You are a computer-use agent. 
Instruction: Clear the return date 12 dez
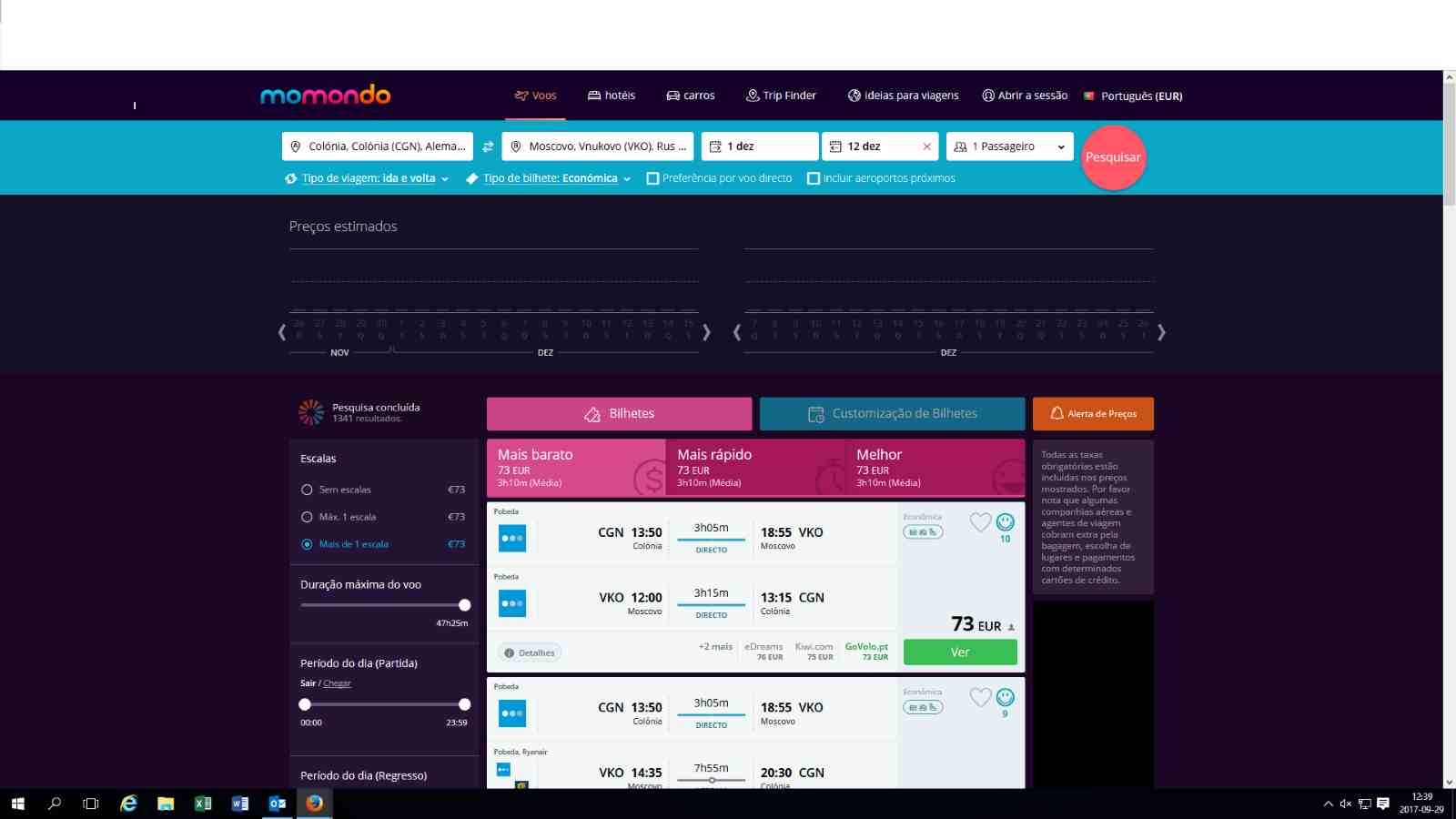tap(926, 147)
